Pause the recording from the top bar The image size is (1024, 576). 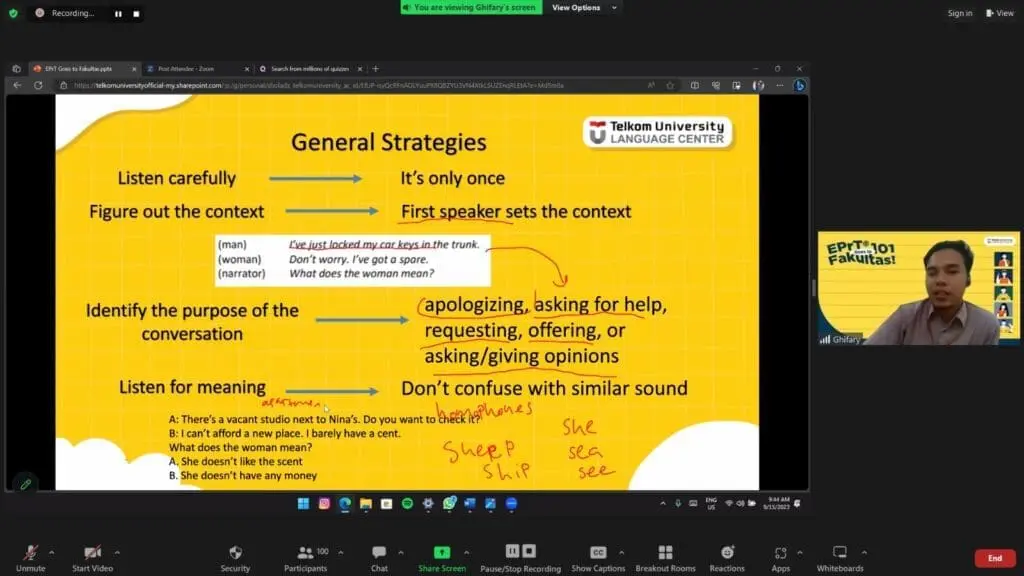click(118, 14)
